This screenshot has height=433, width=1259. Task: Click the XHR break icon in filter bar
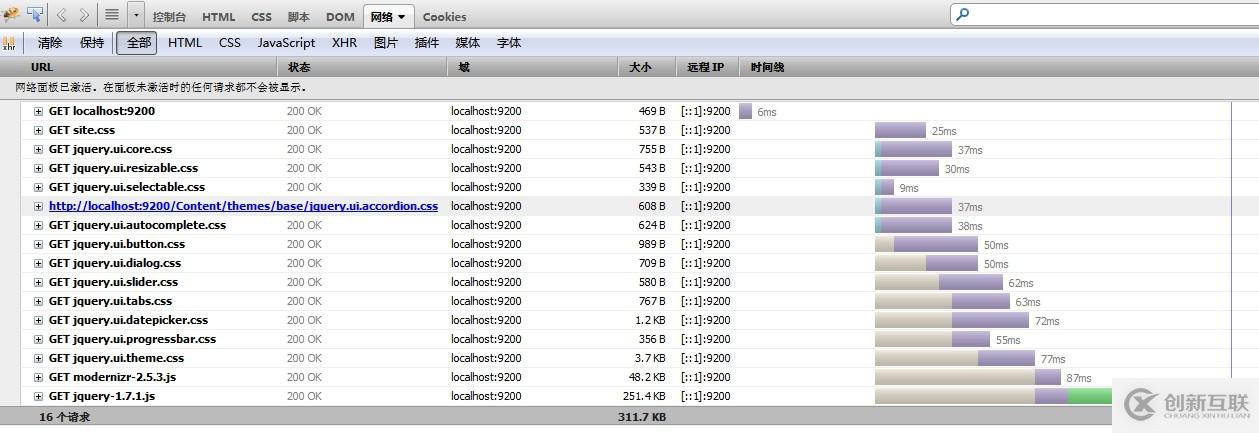[x=9, y=43]
